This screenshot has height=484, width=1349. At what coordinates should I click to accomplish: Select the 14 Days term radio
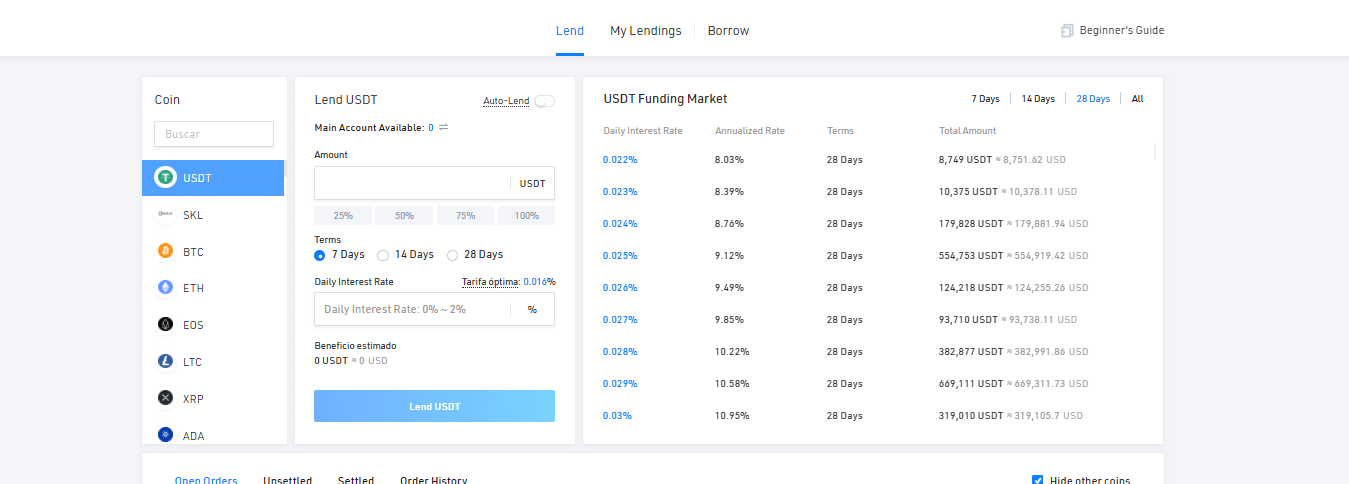383,255
